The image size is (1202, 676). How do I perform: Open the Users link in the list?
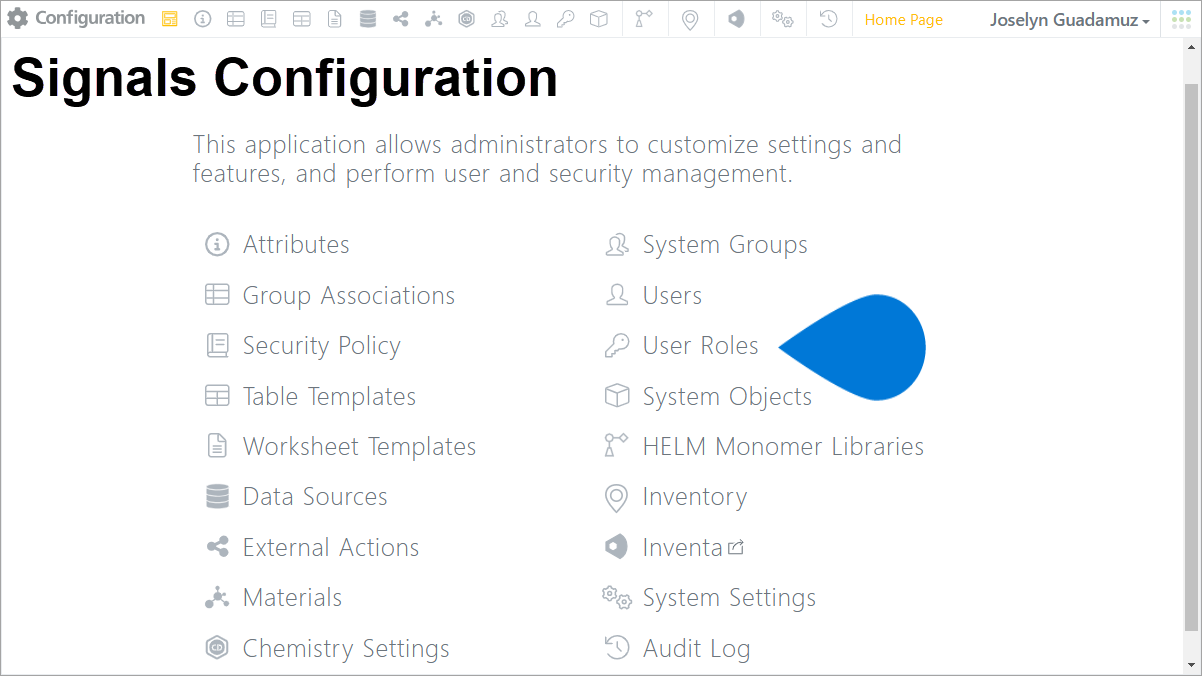click(672, 296)
